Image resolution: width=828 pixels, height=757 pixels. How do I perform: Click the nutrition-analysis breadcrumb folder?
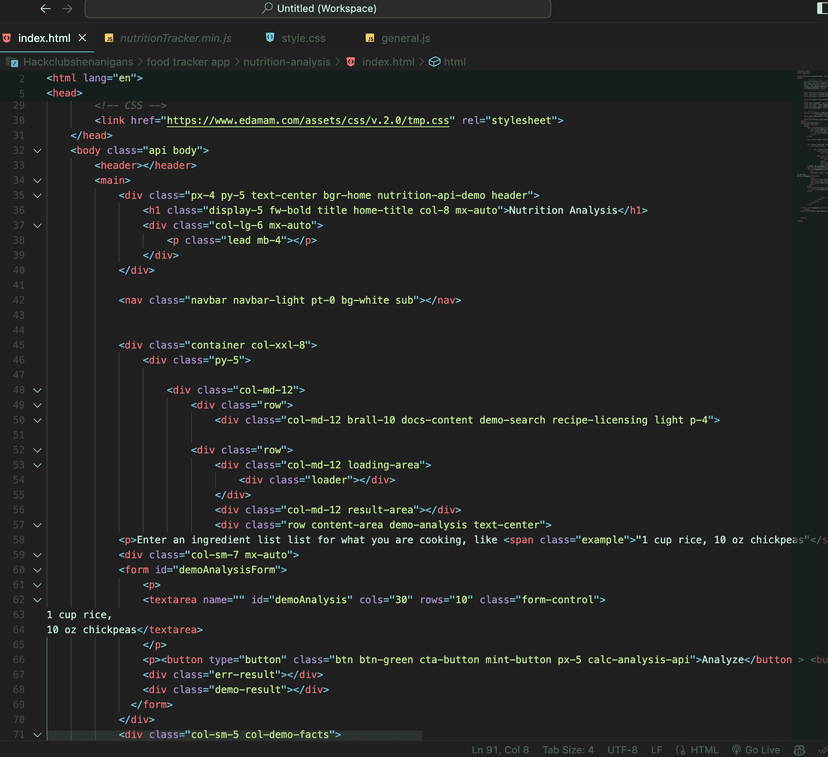286,62
